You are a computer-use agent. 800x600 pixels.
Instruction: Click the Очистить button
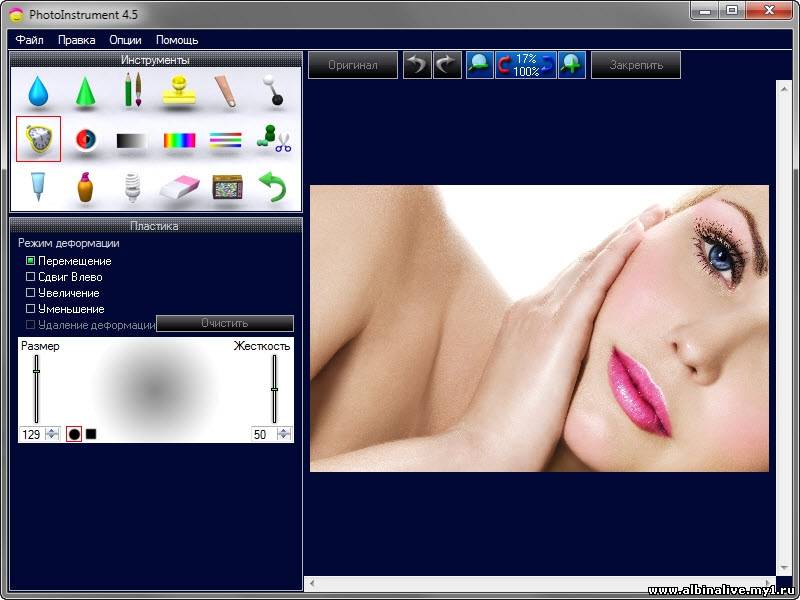click(225, 323)
